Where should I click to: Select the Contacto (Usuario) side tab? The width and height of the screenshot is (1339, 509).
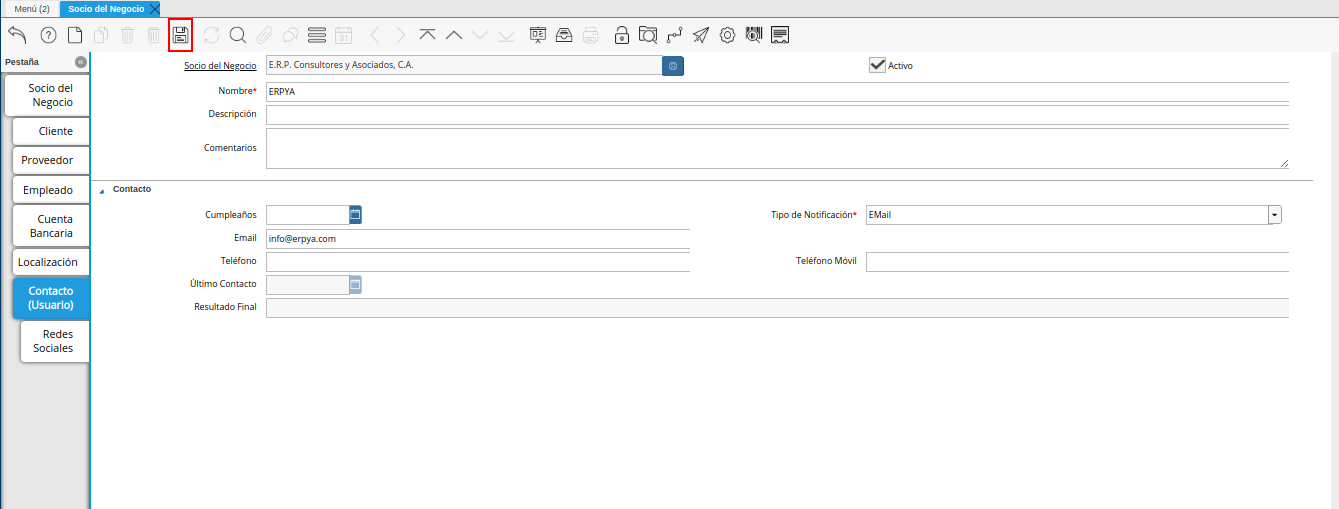[51, 298]
